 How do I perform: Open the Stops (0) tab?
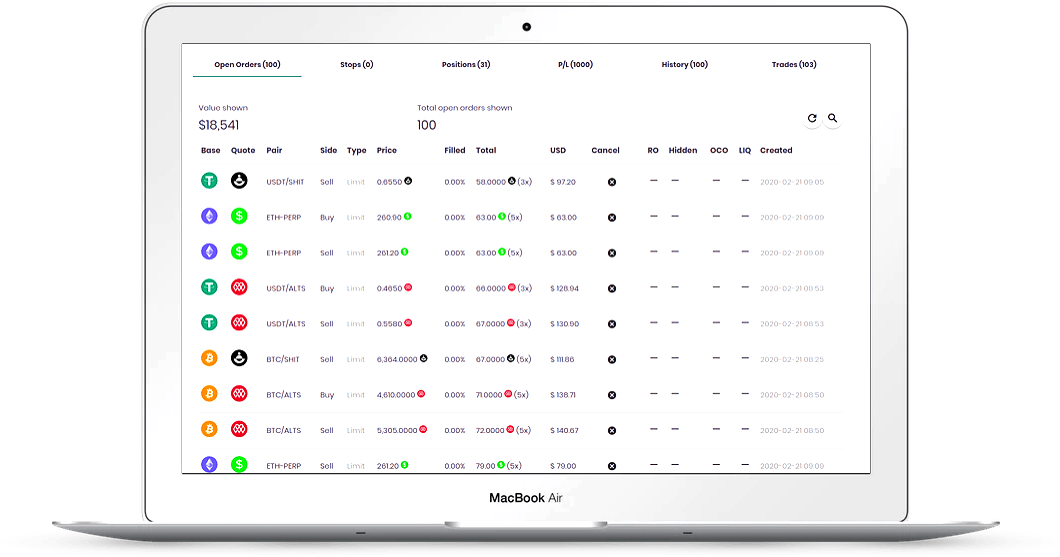tap(357, 65)
